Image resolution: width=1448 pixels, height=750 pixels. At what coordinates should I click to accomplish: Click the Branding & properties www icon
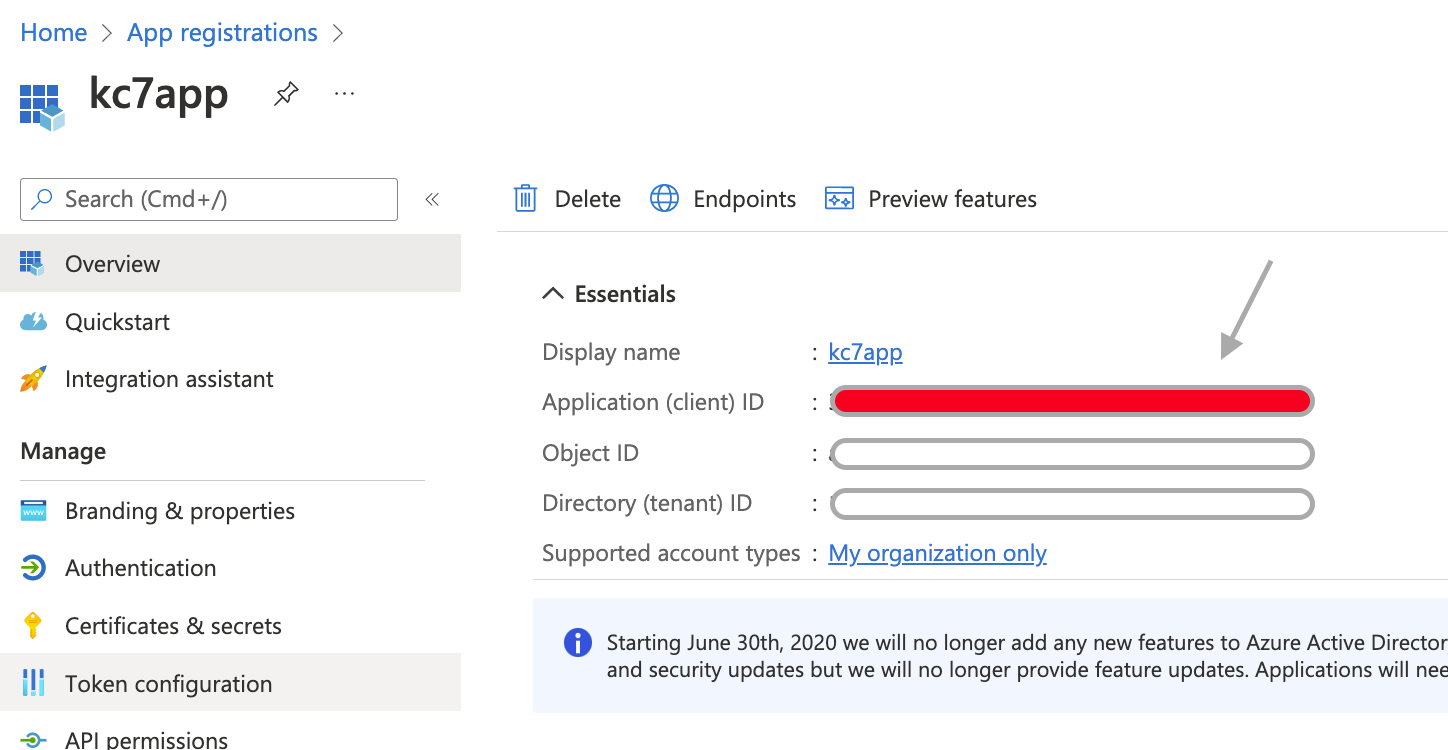tap(33, 511)
